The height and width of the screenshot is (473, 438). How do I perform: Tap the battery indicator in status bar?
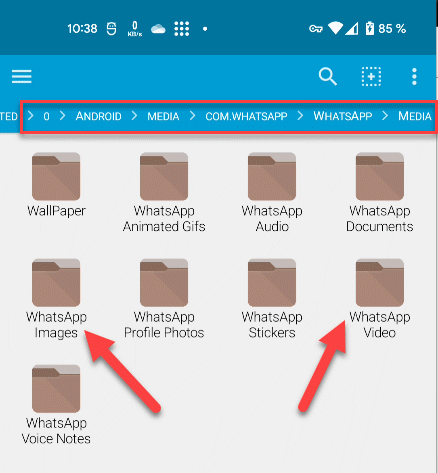(x=370, y=29)
